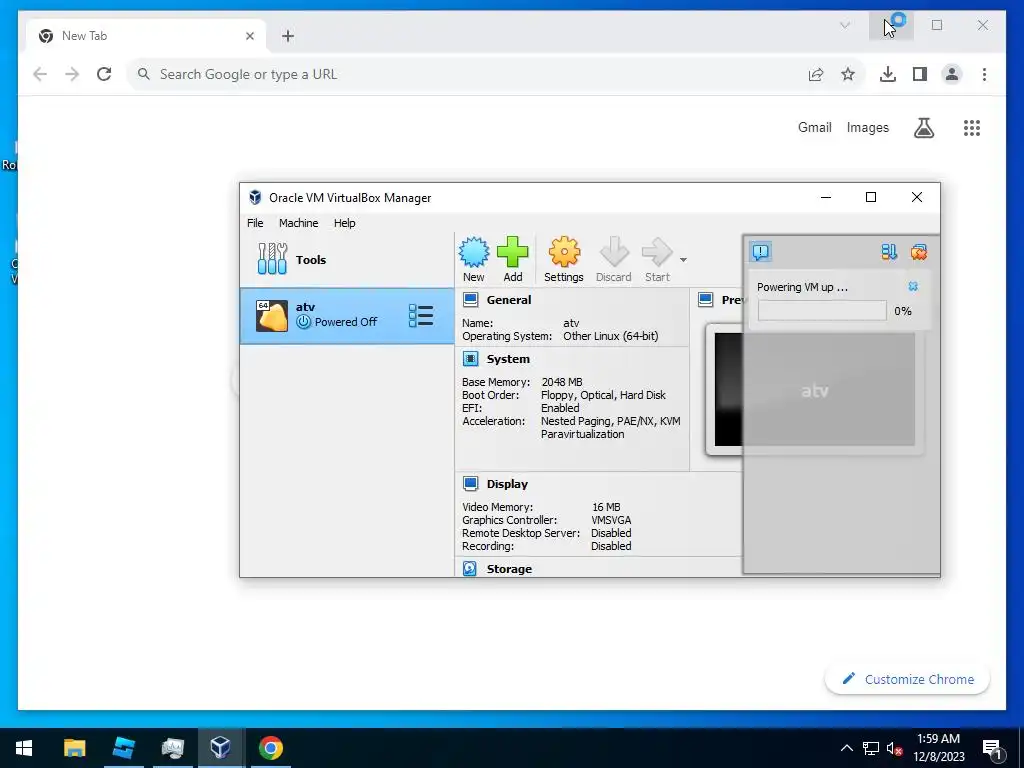1024x768 pixels.
Task: Click the share page icon in Chrome
Action: point(816,74)
